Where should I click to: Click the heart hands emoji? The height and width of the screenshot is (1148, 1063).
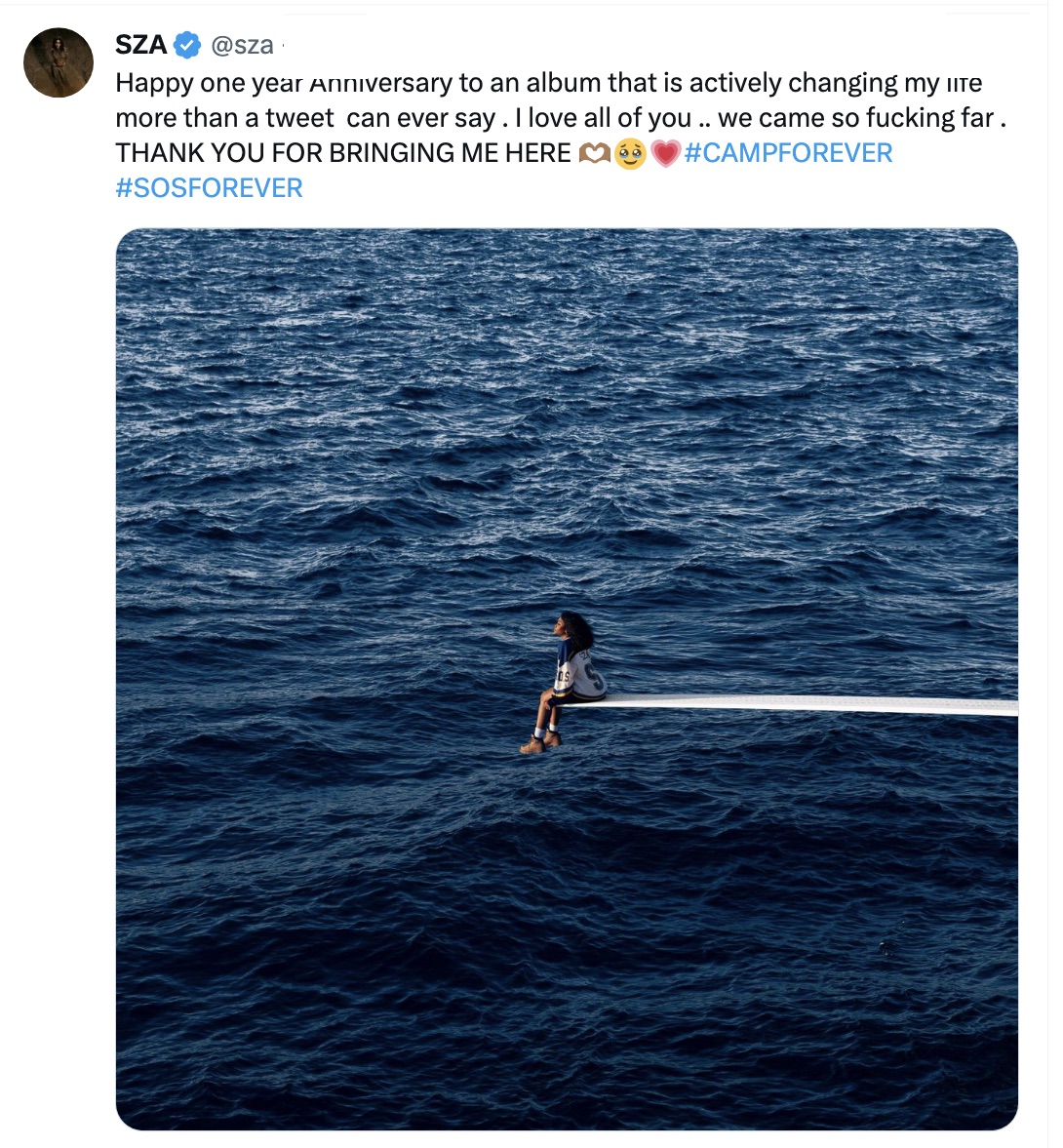click(x=593, y=154)
